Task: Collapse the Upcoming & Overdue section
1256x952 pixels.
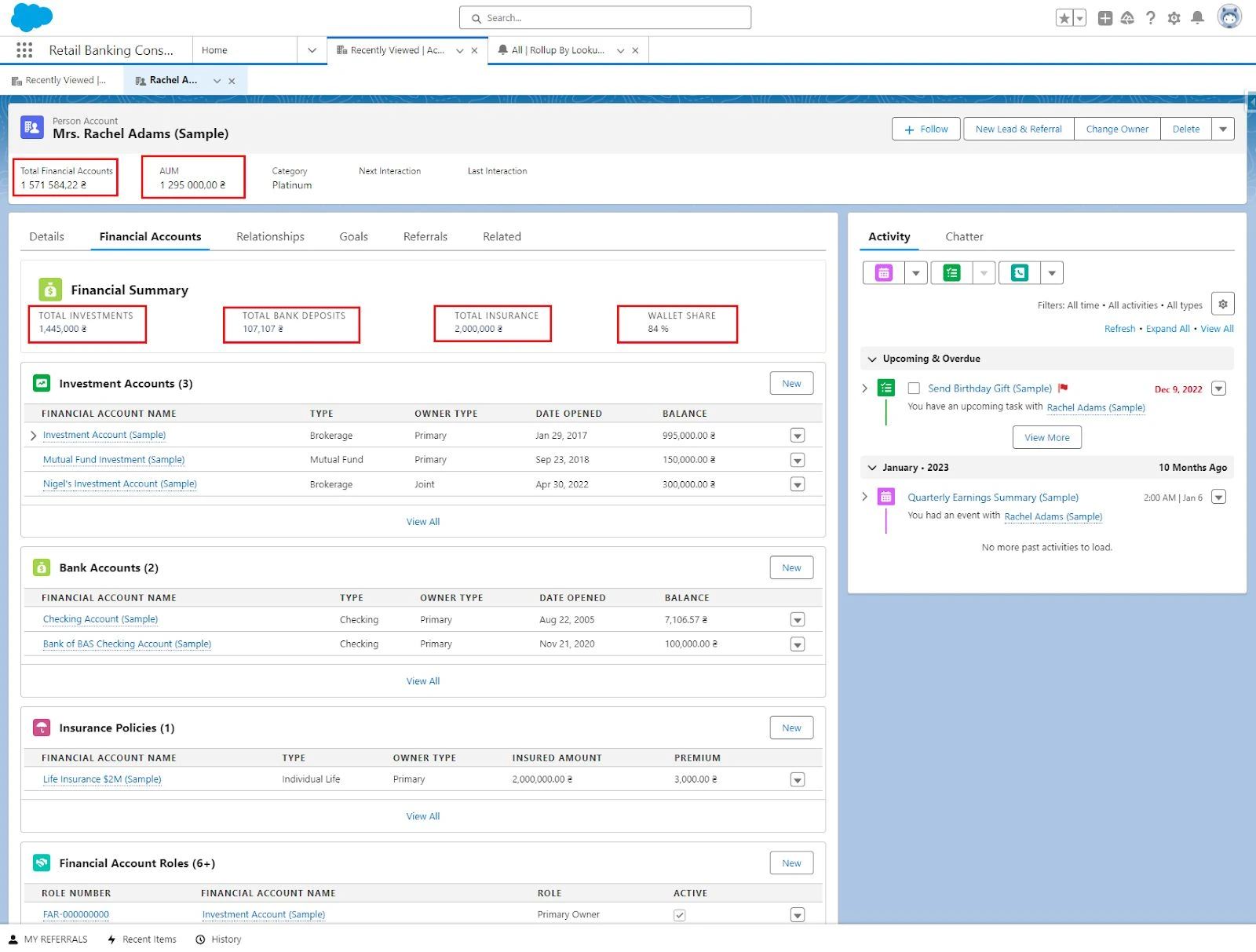Action: pos(871,359)
